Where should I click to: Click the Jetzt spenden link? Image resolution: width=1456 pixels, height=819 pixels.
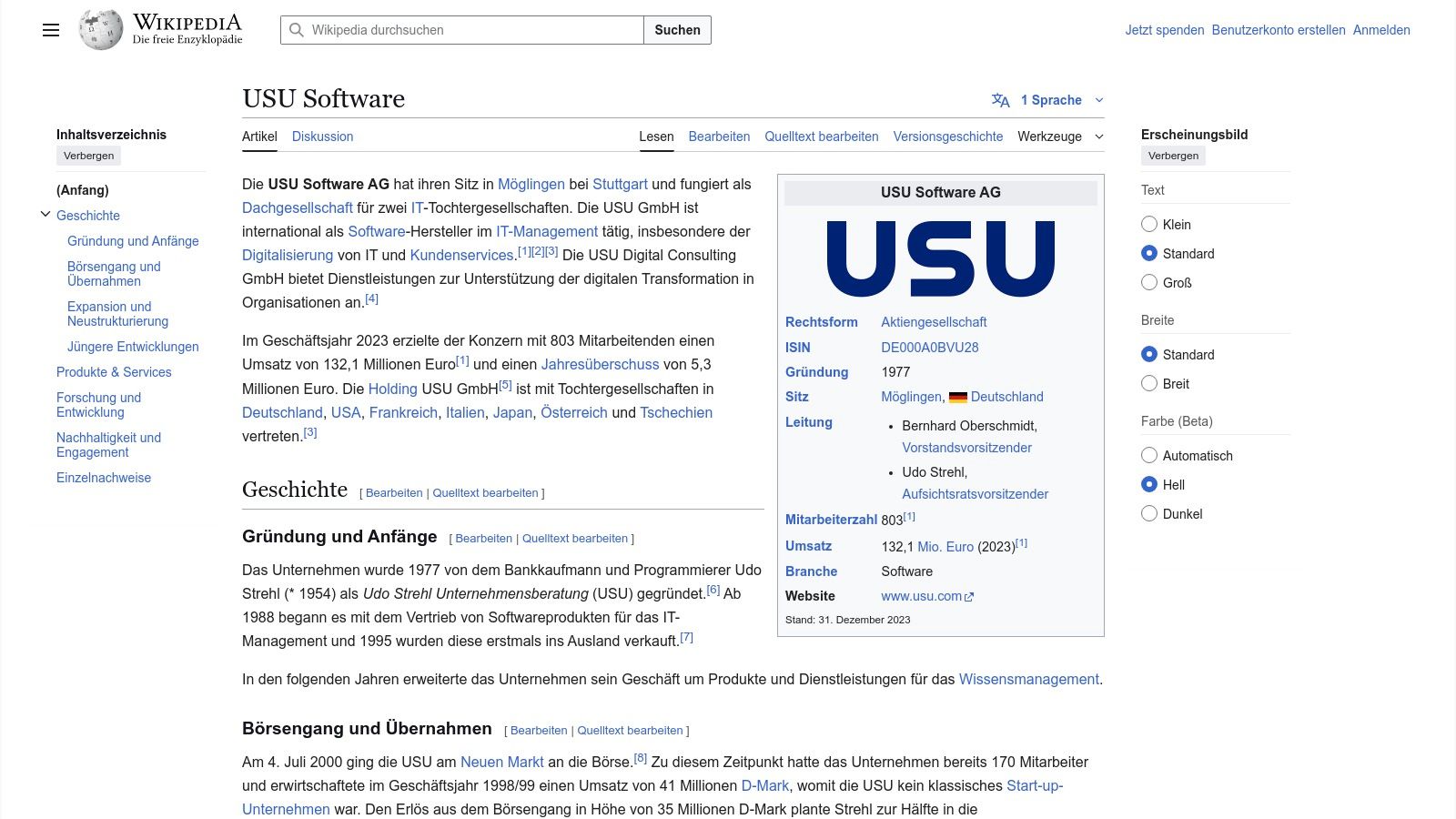pos(1164,30)
